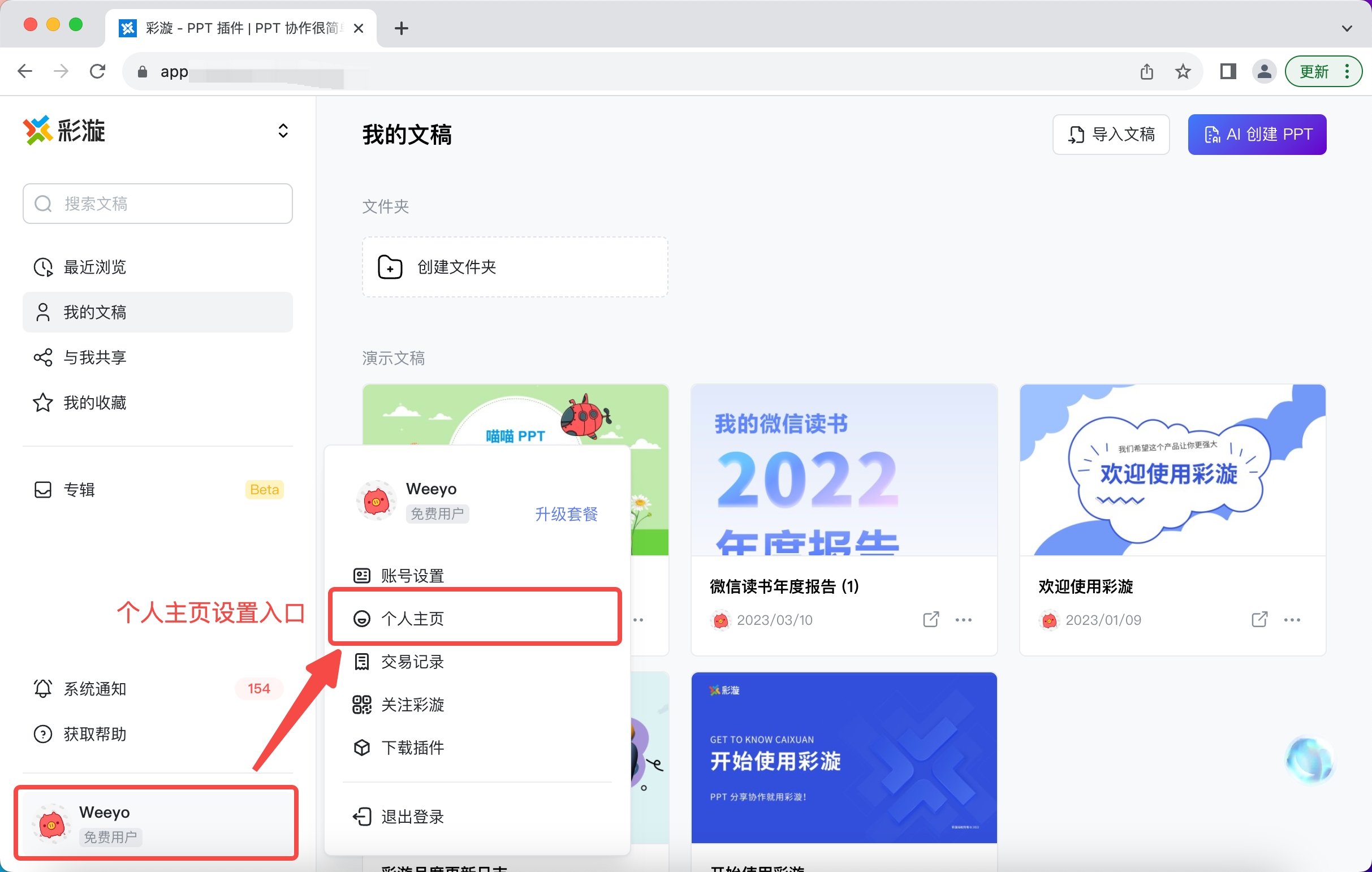Click the Weeyo avatar in popup menu

[376, 500]
